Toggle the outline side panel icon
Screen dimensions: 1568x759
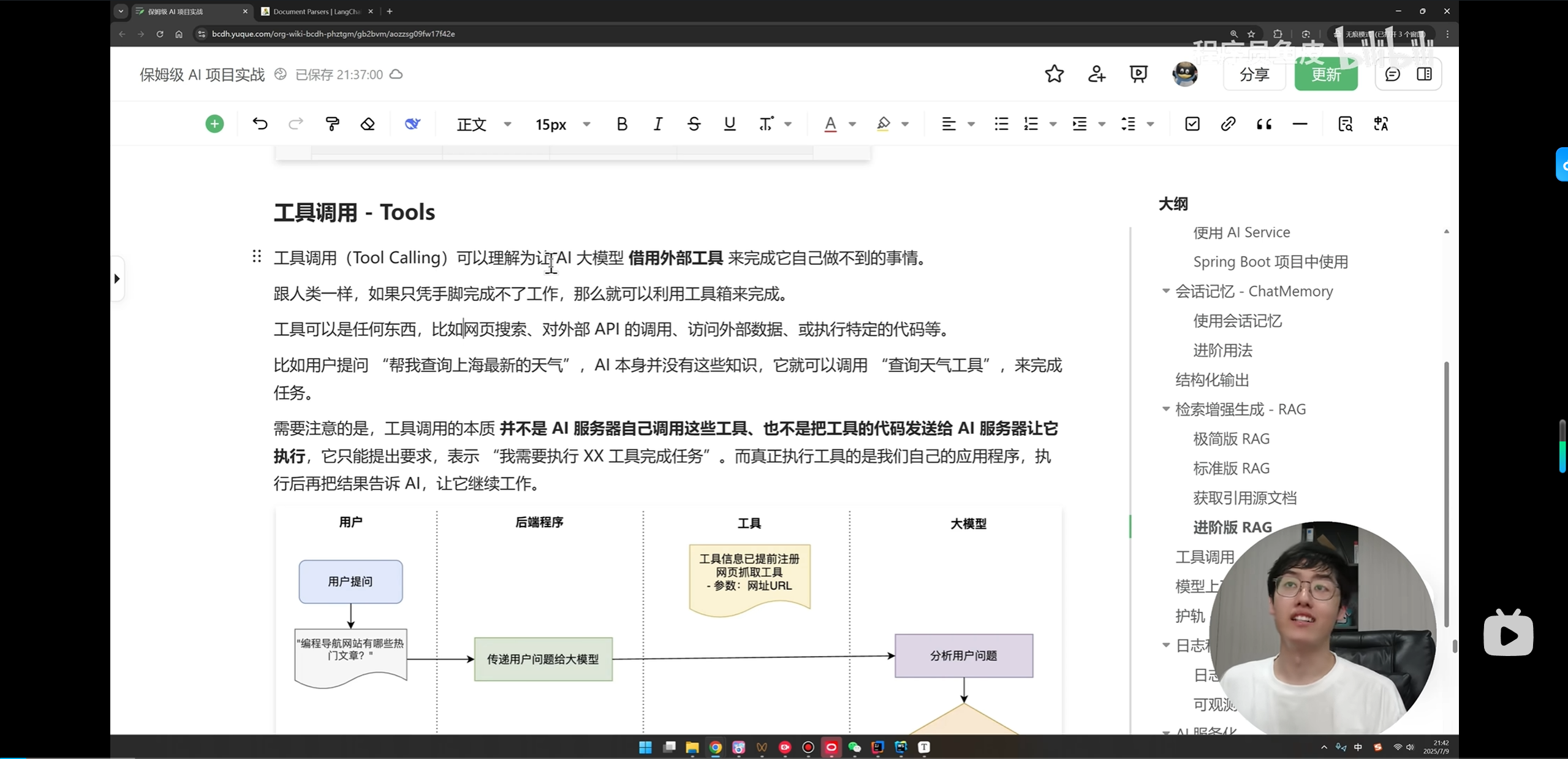click(1425, 74)
